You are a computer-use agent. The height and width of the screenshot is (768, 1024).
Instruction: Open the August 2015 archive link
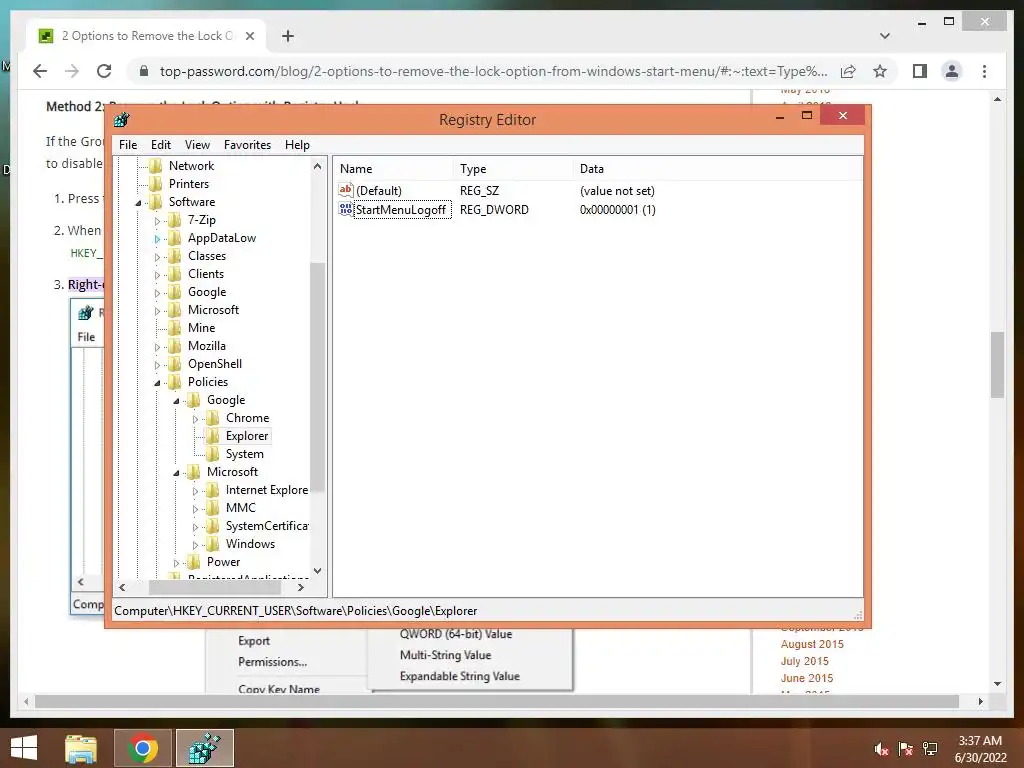(x=812, y=644)
